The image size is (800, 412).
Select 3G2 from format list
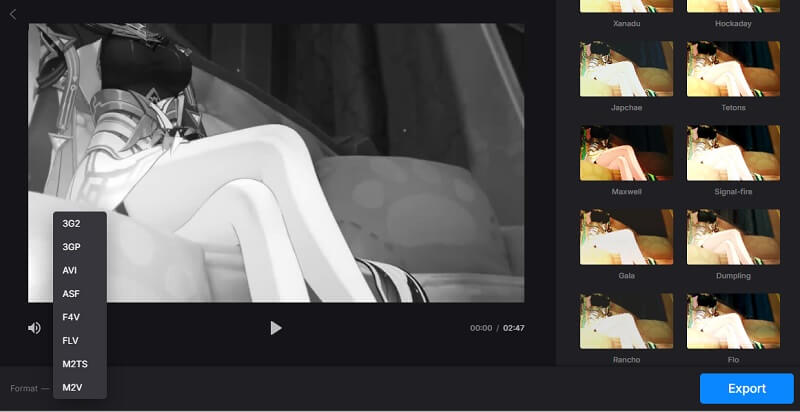click(71, 224)
